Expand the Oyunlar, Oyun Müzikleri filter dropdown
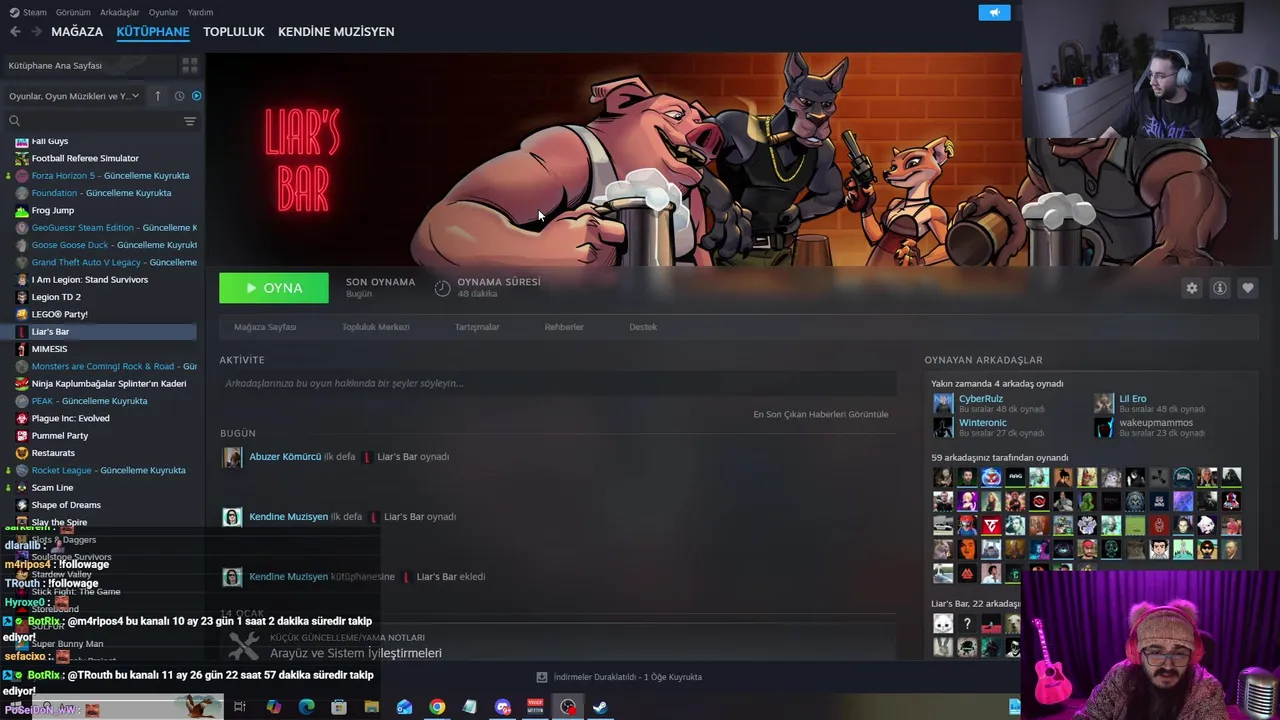Image resolution: width=1280 pixels, height=720 pixels. point(74,96)
